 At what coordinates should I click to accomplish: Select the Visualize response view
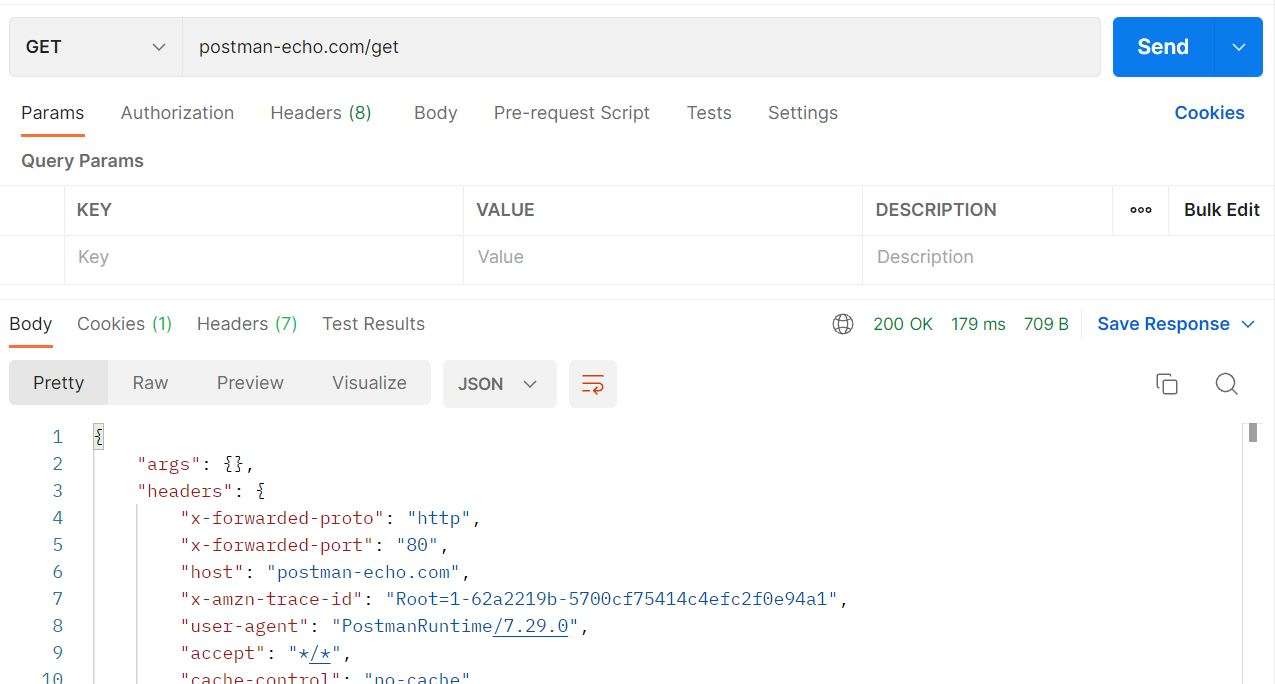coord(368,382)
